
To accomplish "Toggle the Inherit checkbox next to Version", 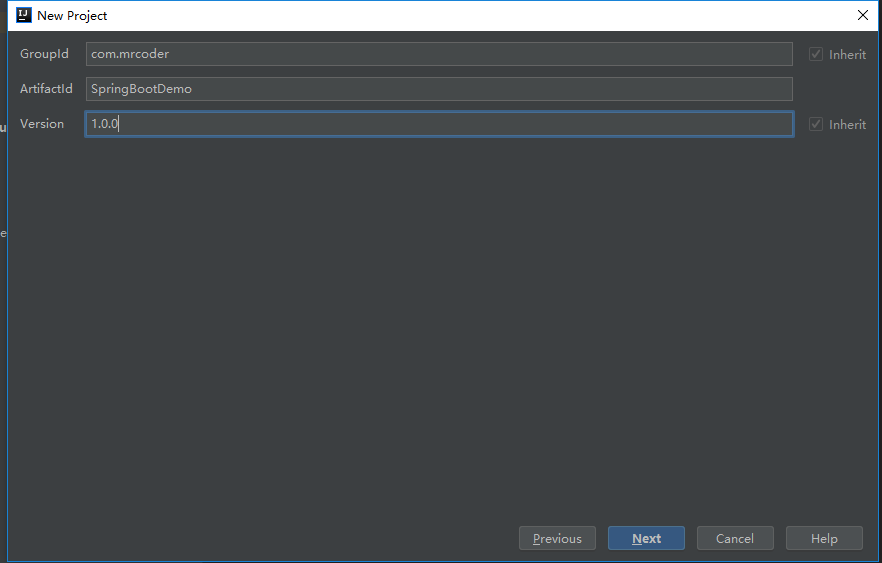I will click(816, 124).
